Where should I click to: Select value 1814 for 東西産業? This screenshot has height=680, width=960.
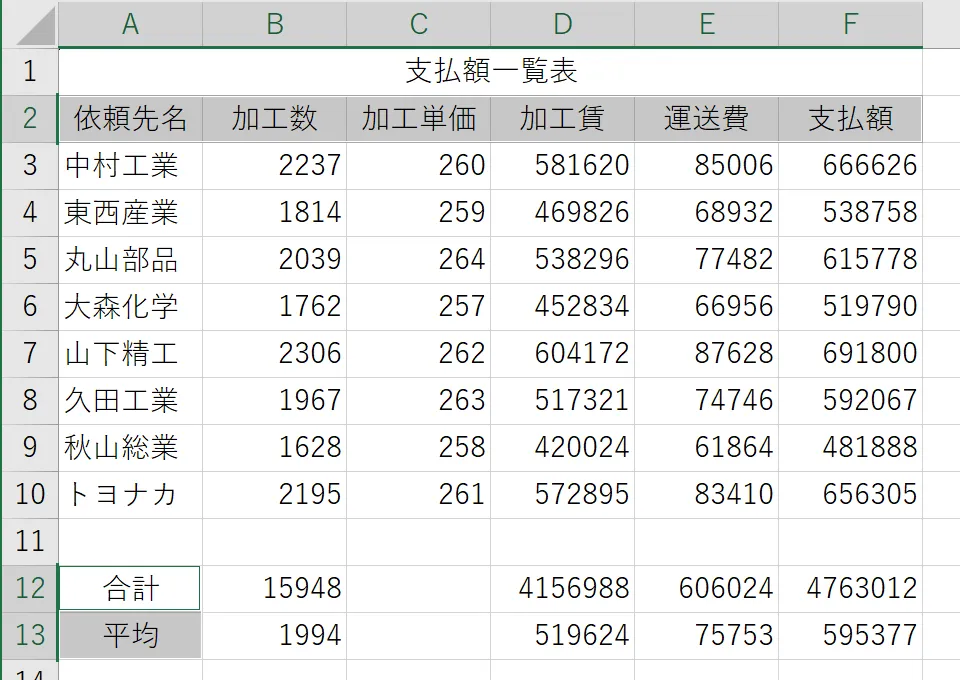click(x=274, y=213)
